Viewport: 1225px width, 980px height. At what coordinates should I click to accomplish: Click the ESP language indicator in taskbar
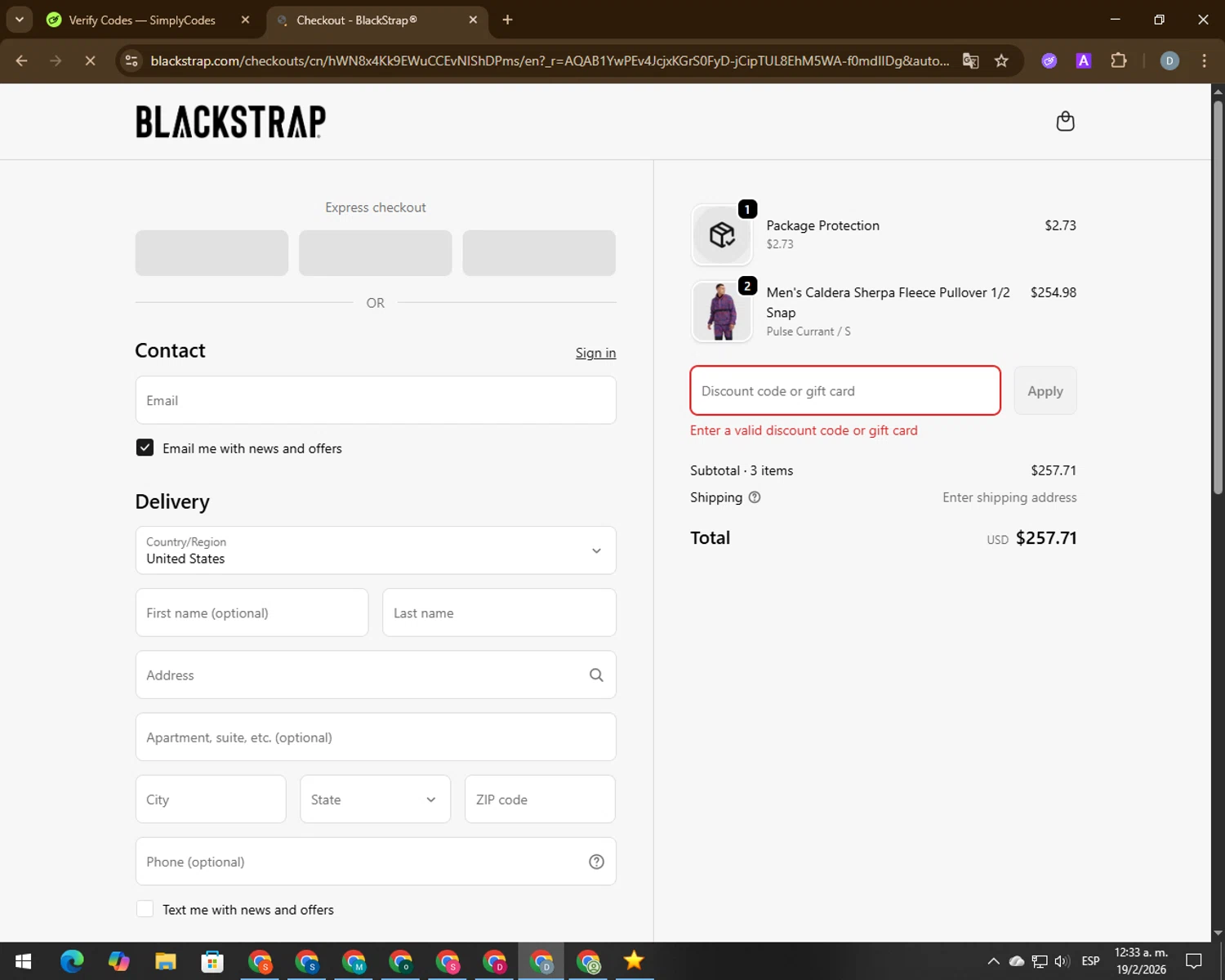[1090, 961]
